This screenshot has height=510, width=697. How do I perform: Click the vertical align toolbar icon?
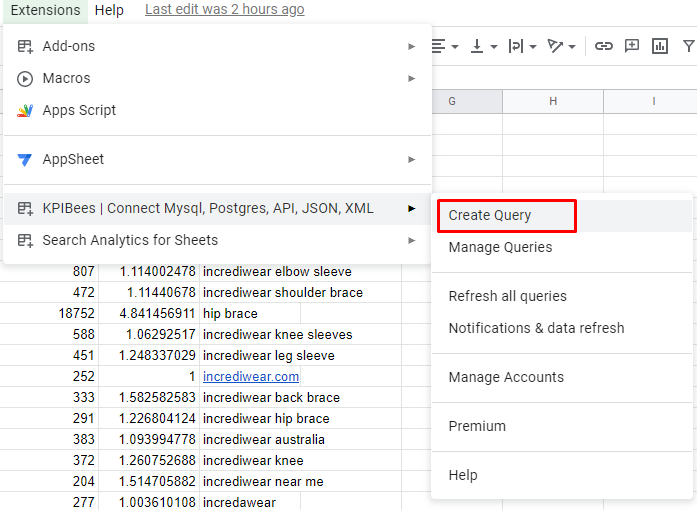click(x=477, y=46)
